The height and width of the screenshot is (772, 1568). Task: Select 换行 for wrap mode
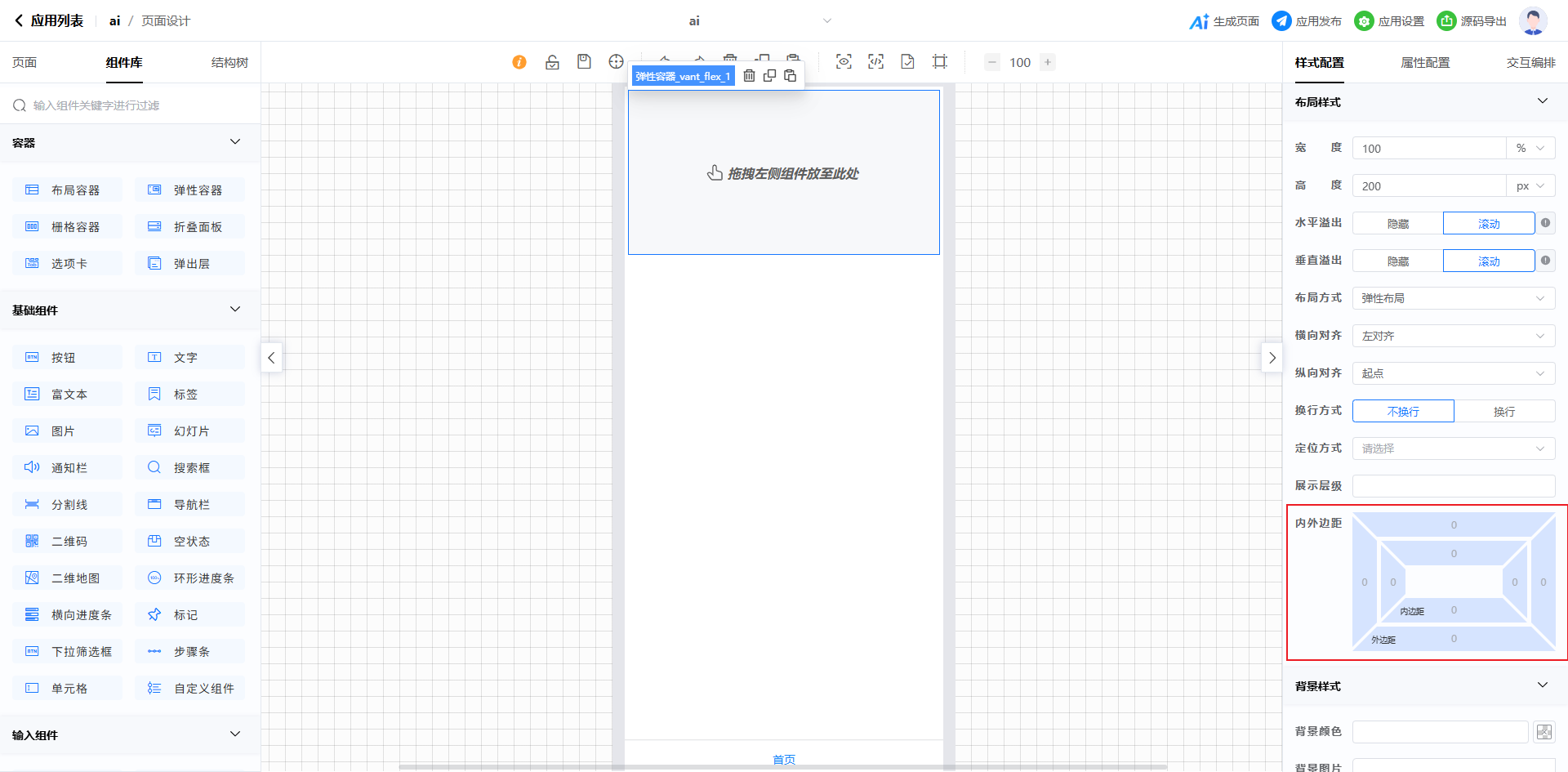(x=1503, y=412)
